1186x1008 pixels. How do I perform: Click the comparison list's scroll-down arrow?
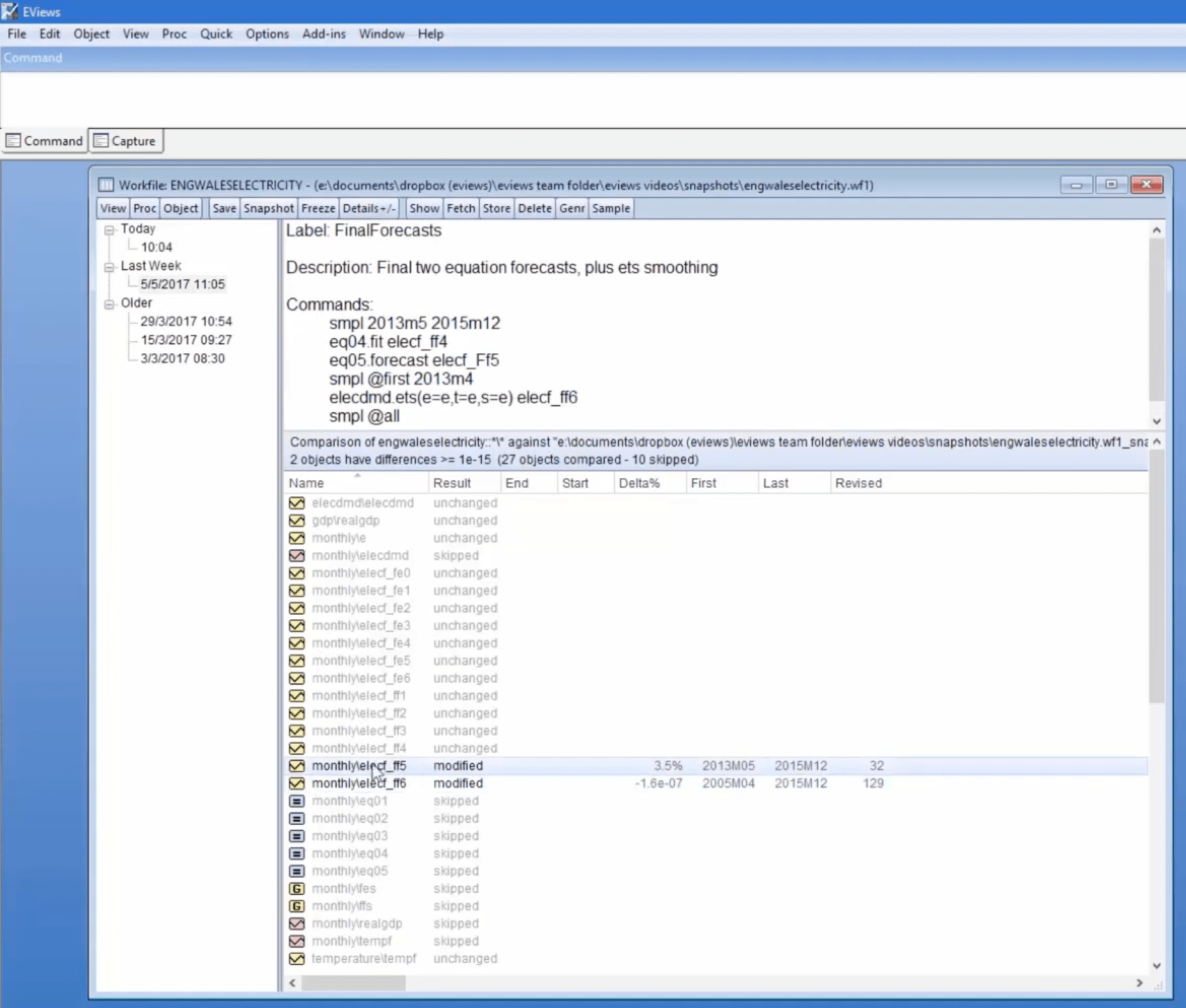(1156, 965)
